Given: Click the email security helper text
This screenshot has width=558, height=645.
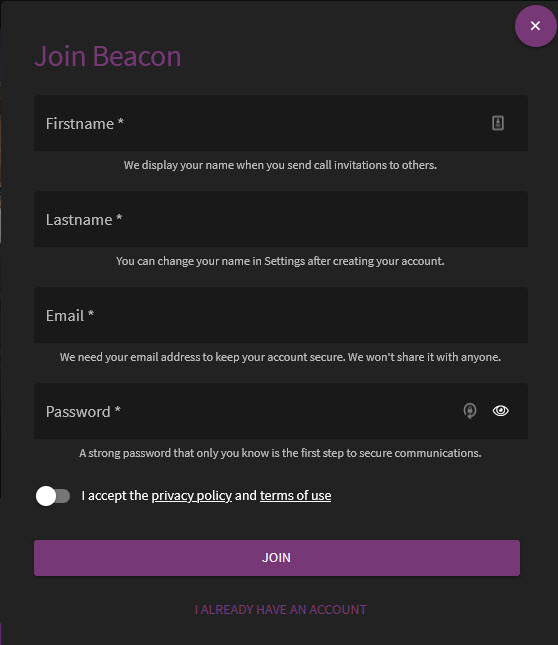Looking at the screenshot, I should point(280,357).
